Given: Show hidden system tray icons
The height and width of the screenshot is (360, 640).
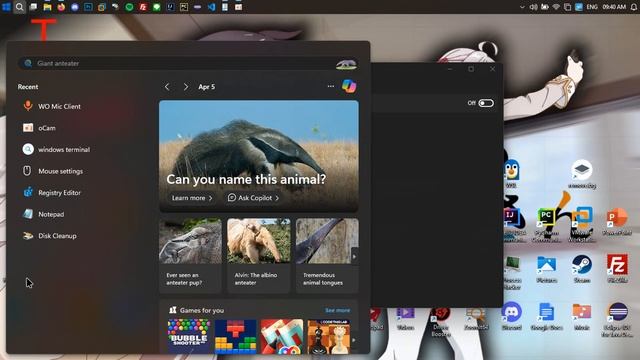Looking at the screenshot, I should (522, 7).
